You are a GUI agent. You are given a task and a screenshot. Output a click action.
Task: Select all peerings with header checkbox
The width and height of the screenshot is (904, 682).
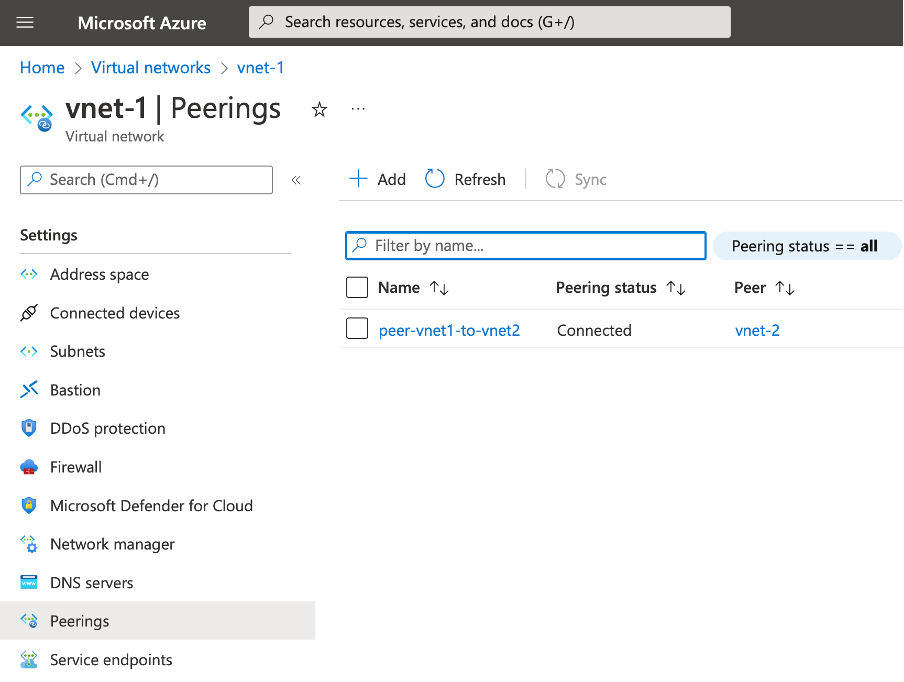[x=357, y=287]
